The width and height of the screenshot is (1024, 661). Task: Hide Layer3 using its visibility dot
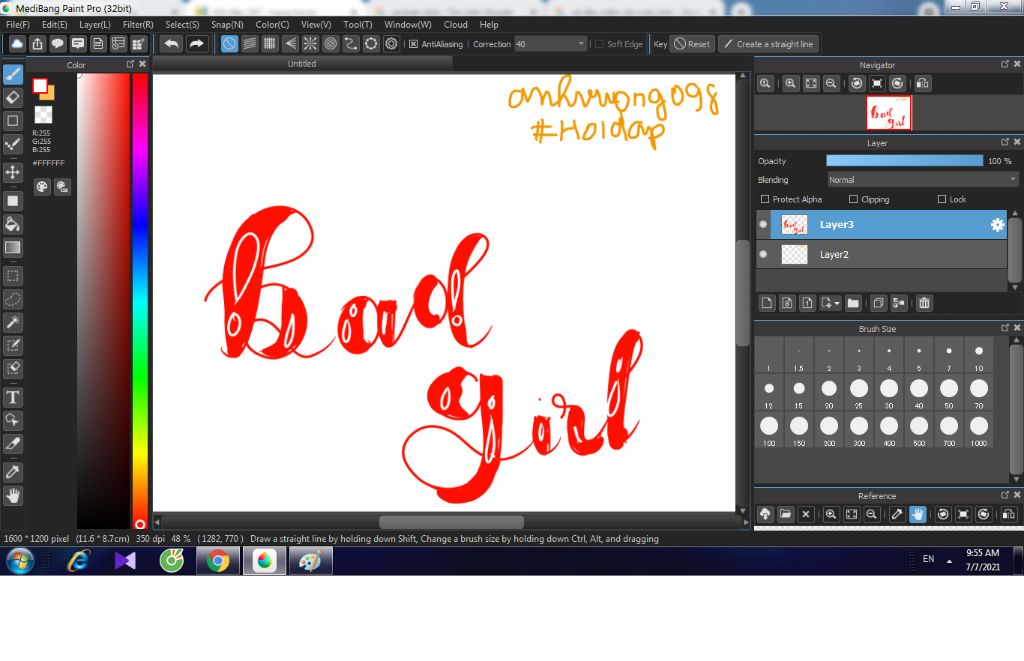[763, 224]
